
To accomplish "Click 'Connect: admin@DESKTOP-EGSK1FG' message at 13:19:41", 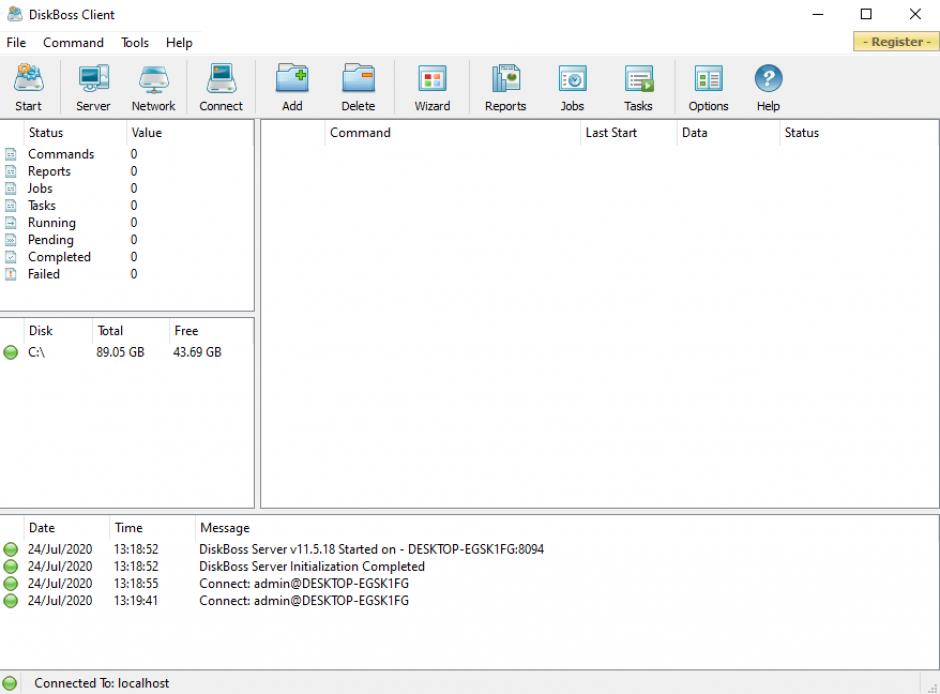I will [304, 601].
